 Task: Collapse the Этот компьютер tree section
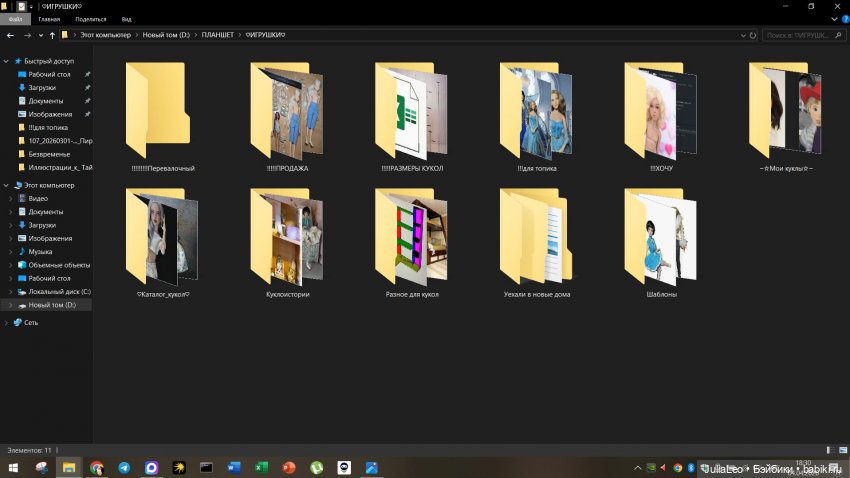point(5,185)
